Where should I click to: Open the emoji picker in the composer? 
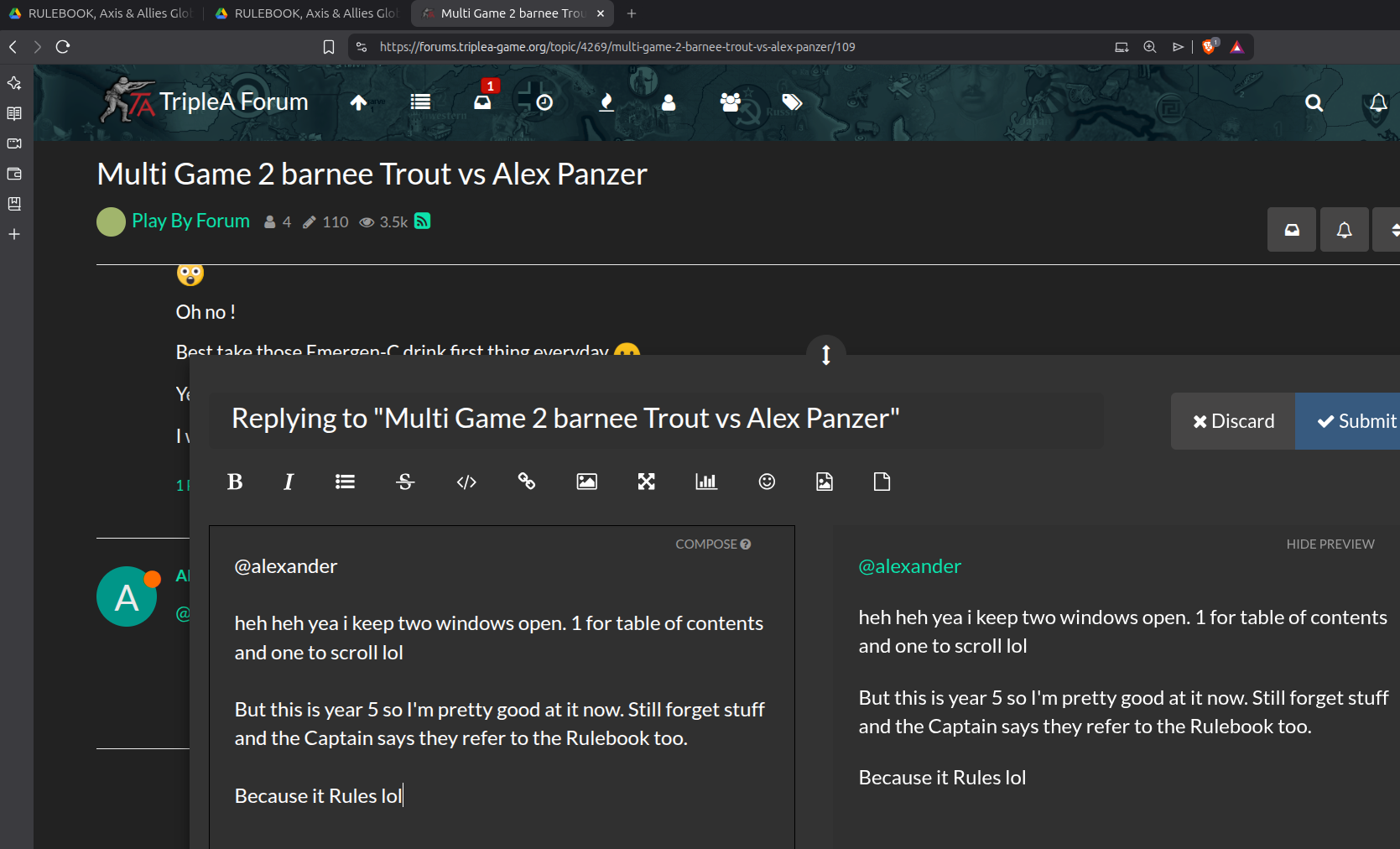click(x=766, y=482)
